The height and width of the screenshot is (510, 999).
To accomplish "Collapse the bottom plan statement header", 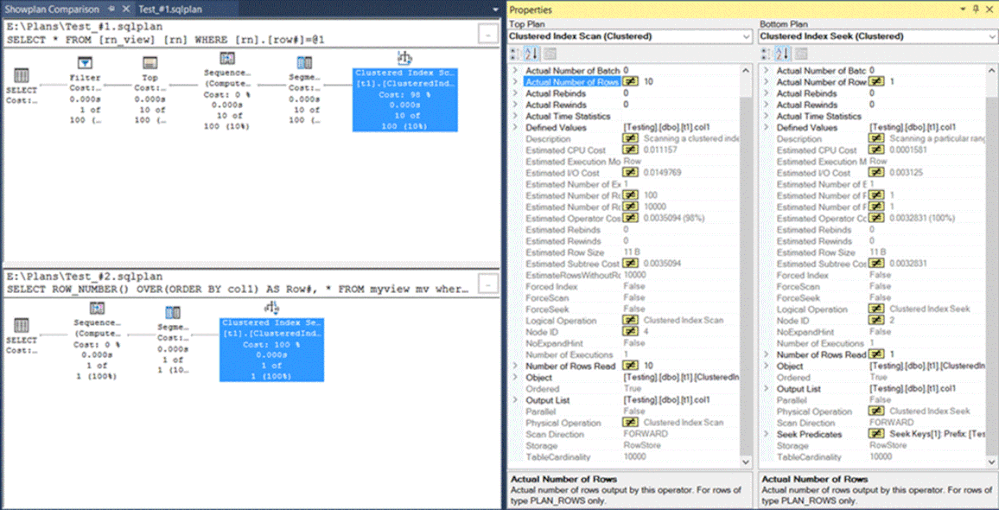I will [x=487, y=282].
